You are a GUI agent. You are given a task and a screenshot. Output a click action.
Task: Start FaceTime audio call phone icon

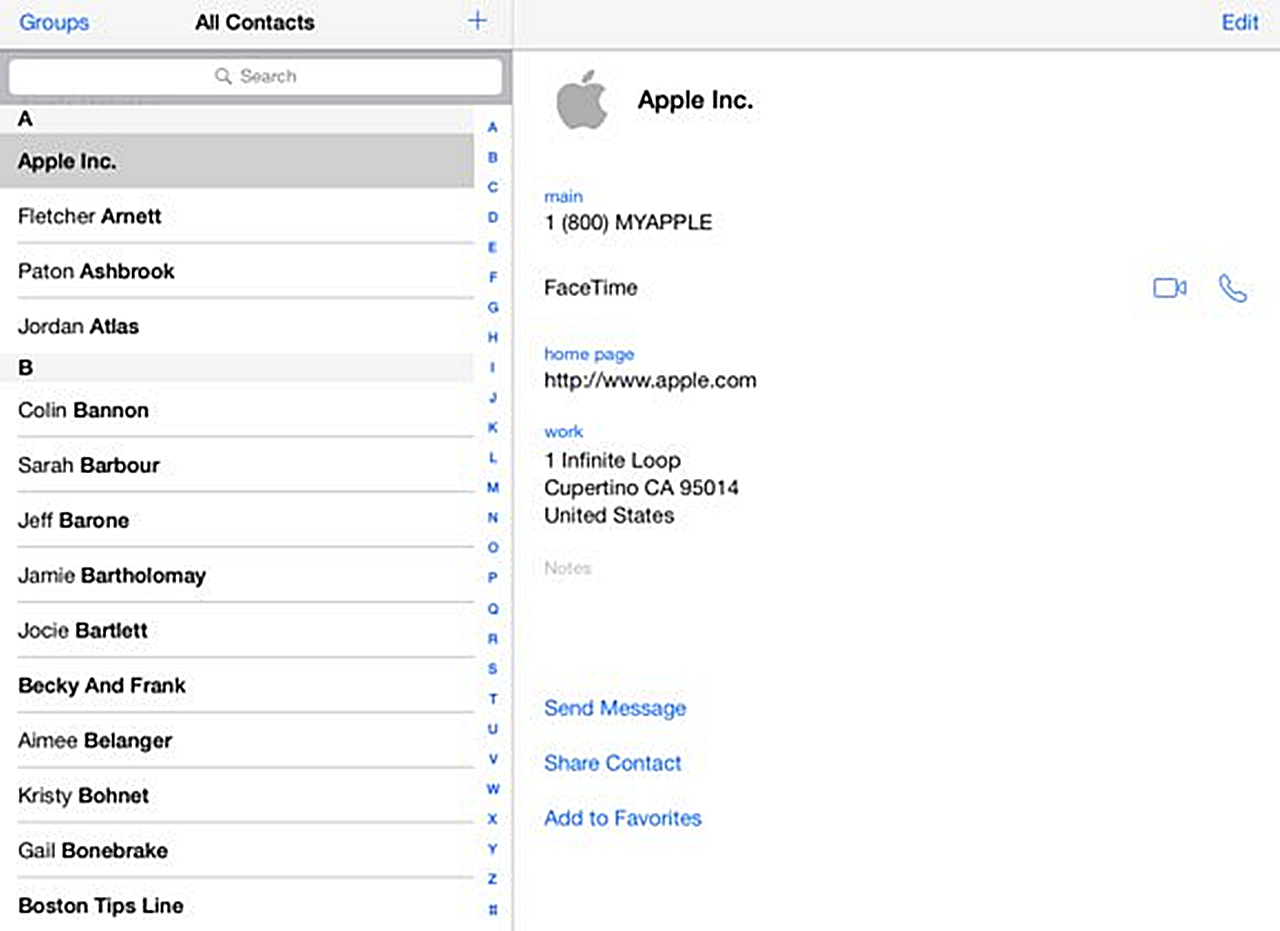[1233, 288]
